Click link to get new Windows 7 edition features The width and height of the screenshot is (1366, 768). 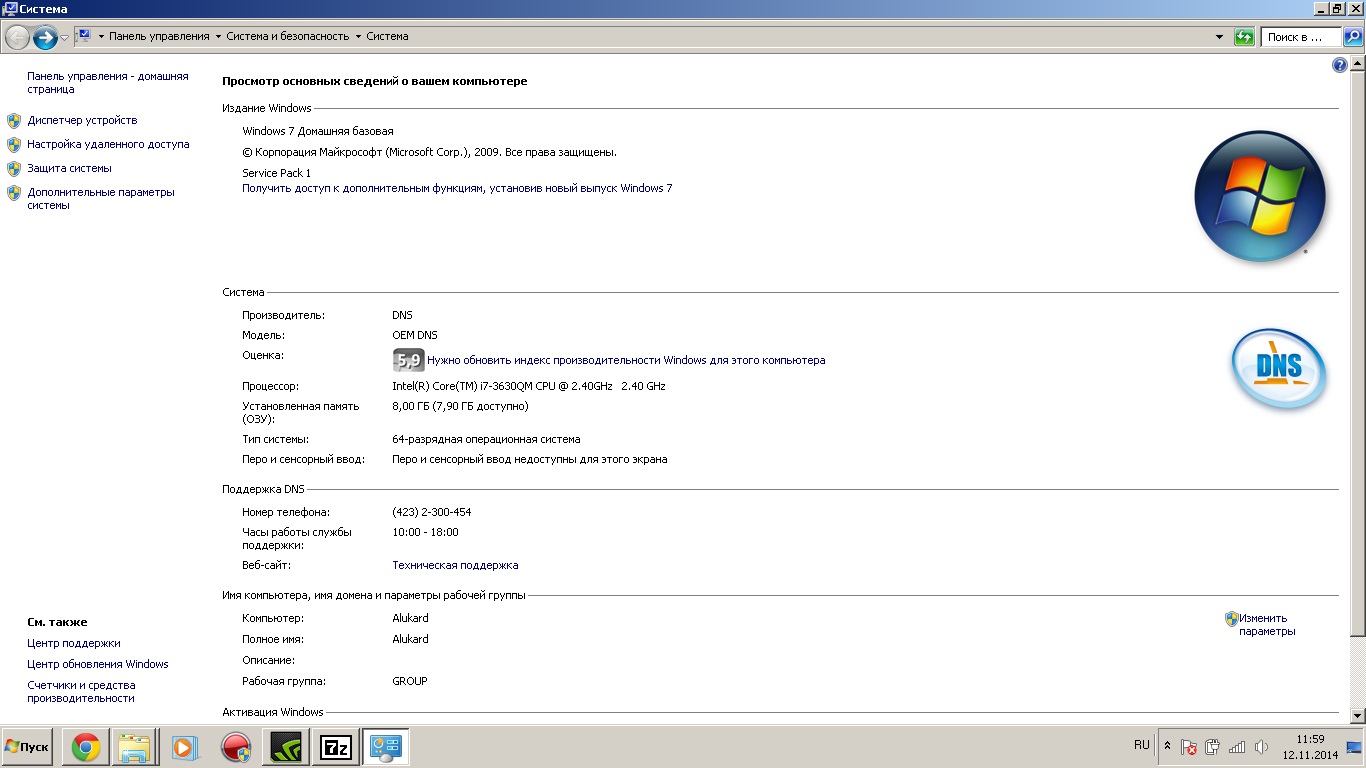point(457,188)
